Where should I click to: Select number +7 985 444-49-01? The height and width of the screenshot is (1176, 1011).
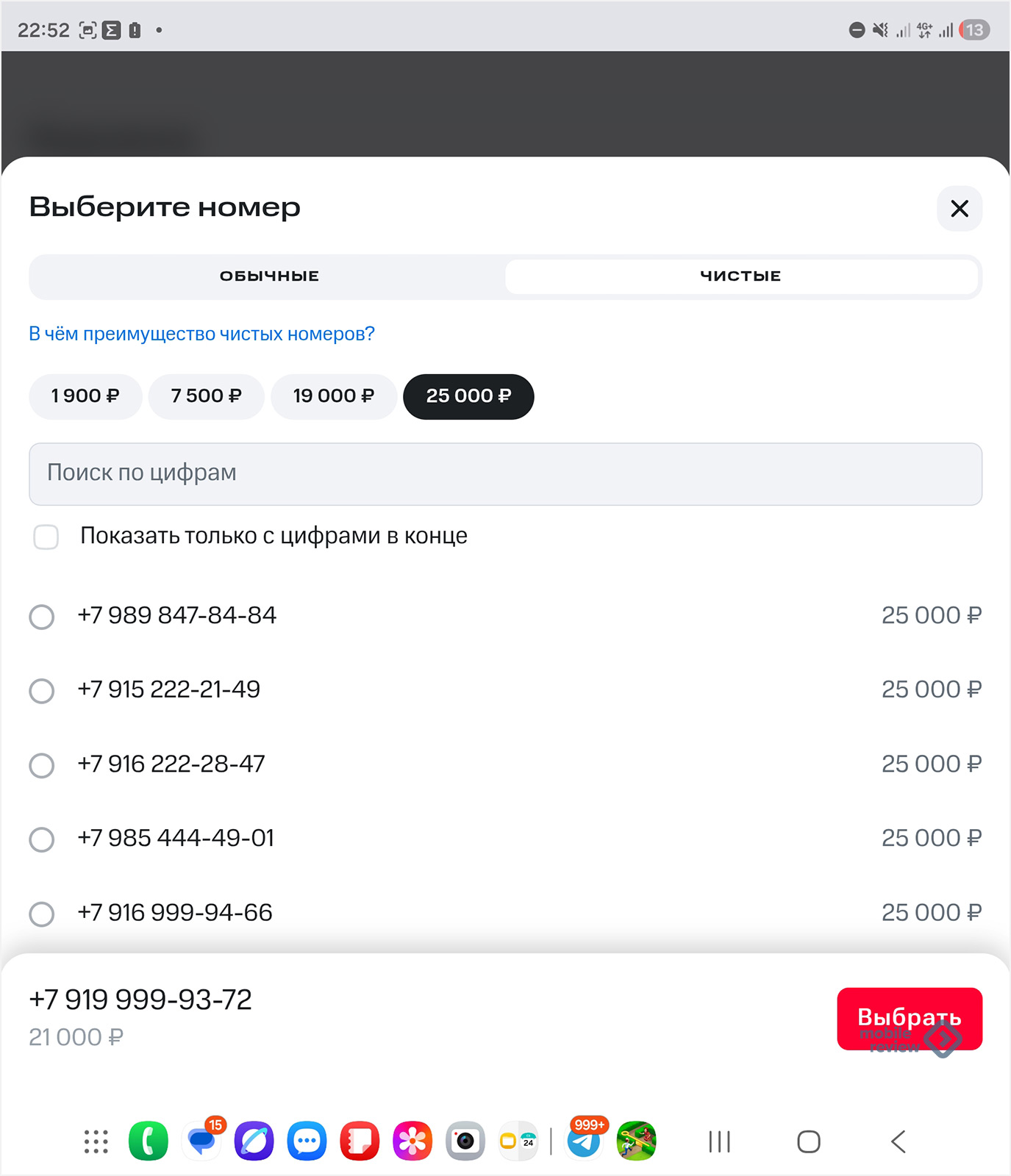pos(42,839)
